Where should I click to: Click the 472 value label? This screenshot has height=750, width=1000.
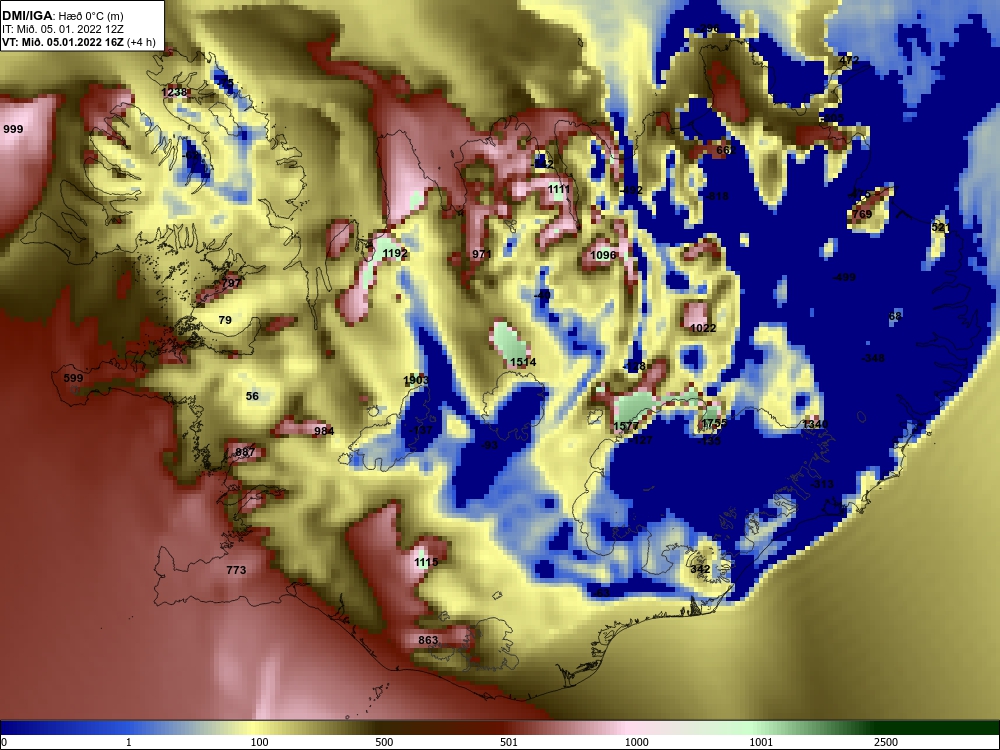click(849, 61)
